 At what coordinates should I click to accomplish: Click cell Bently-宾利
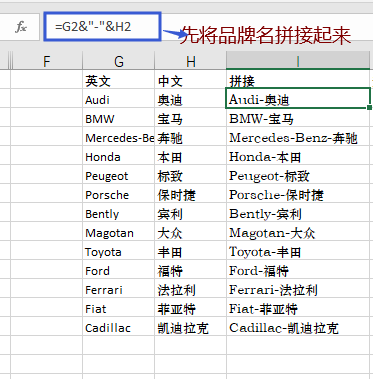tap(298, 213)
